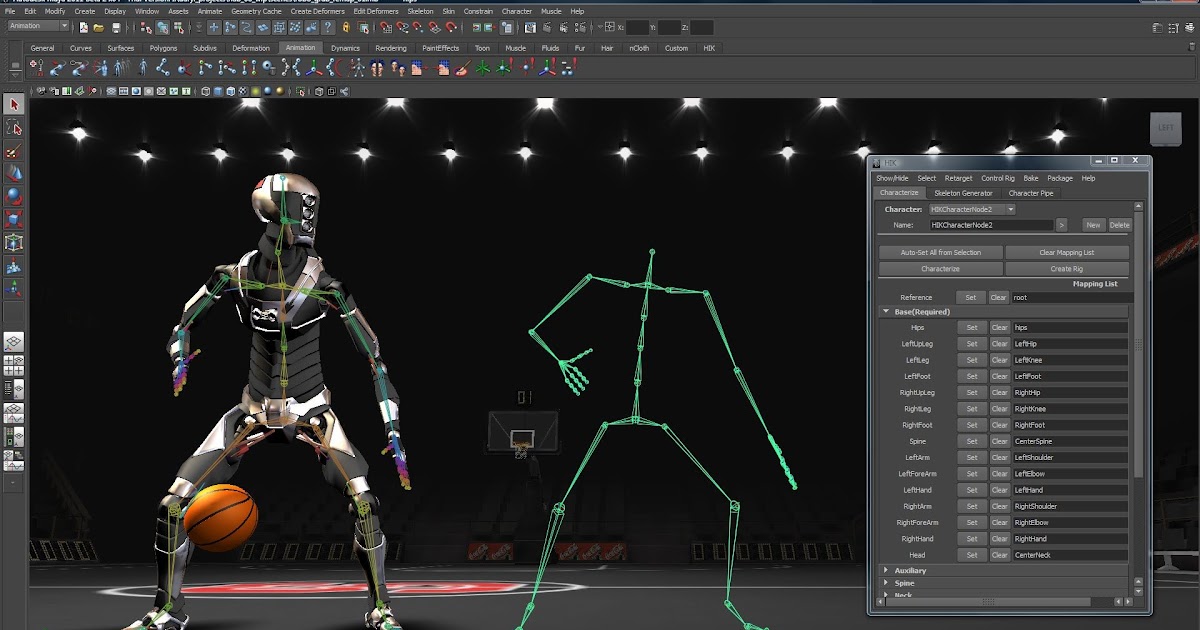Click the view cube LEFT face
This screenshot has height=630, width=1200.
[1165, 127]
